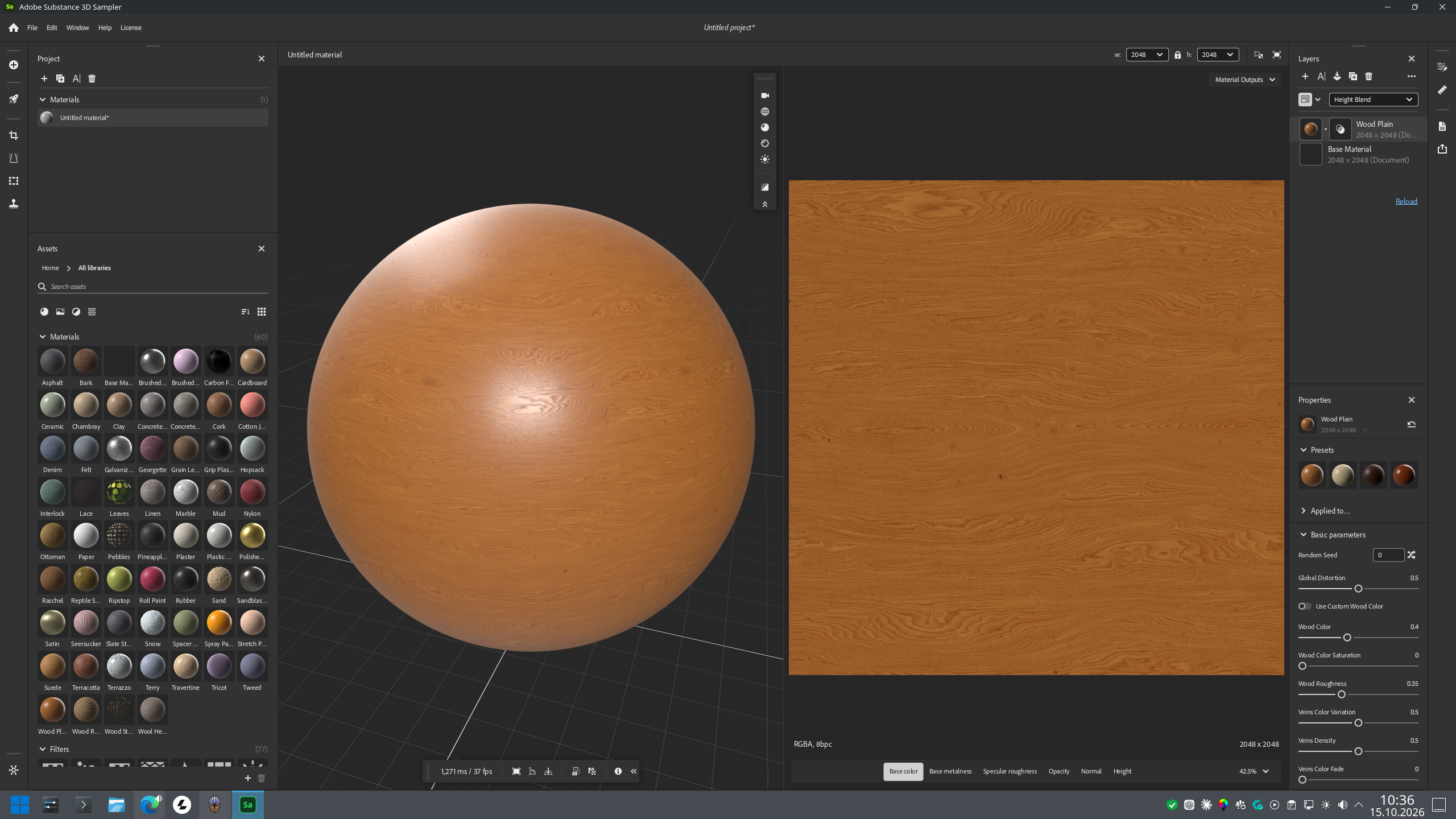This screenshot has height=819, width=1456.
Task: Show the Specular roughness channel
Action: pyautogui.click(x=1010, y=771)
